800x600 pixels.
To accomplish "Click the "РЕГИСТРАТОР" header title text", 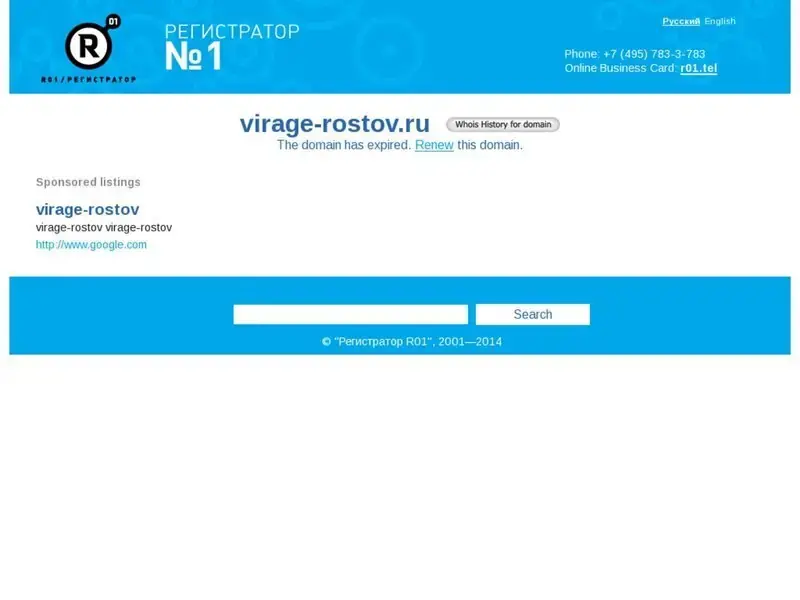I will [232, 31].
